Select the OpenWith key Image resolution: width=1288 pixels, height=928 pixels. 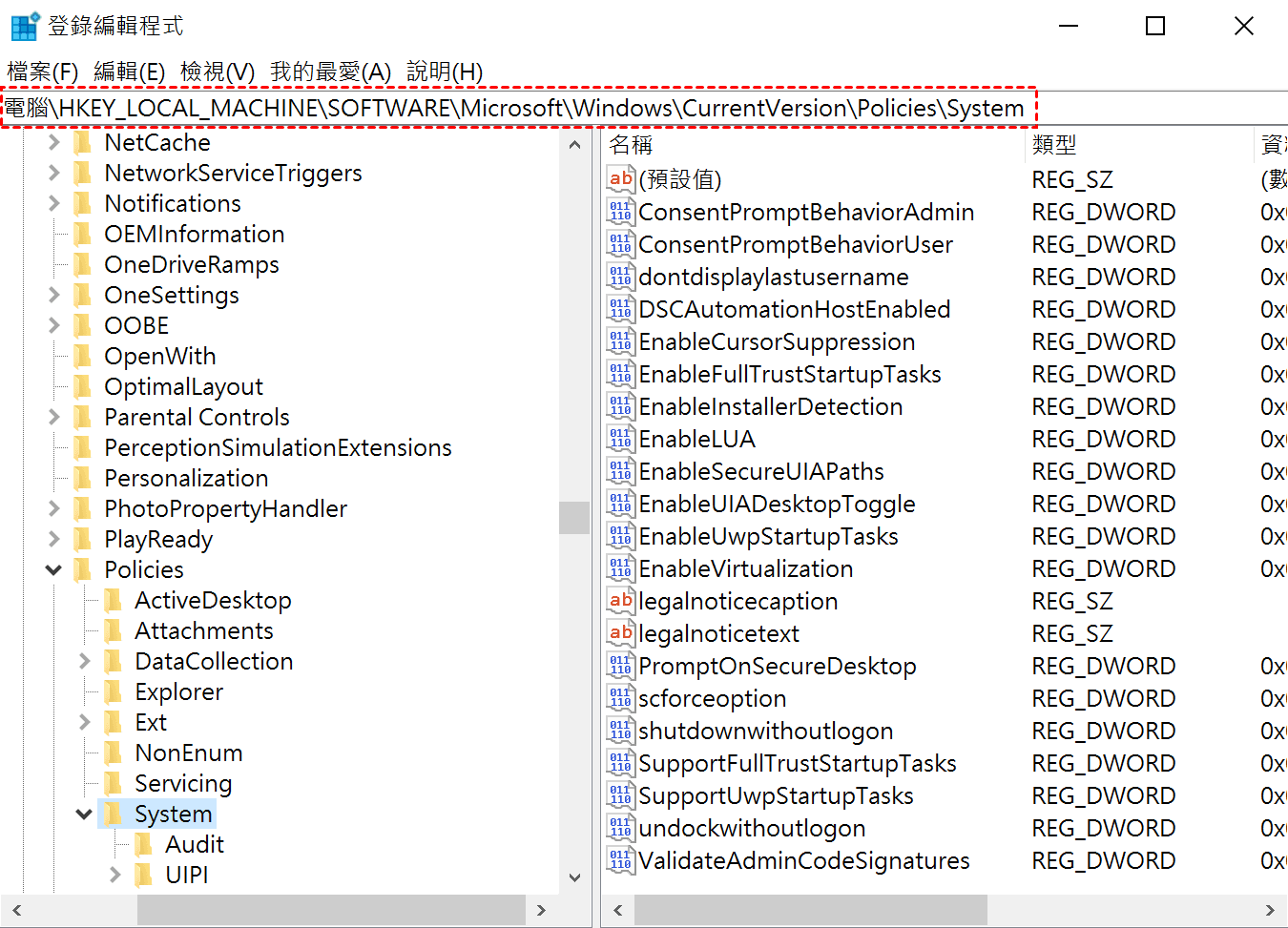tap(160, 357)
